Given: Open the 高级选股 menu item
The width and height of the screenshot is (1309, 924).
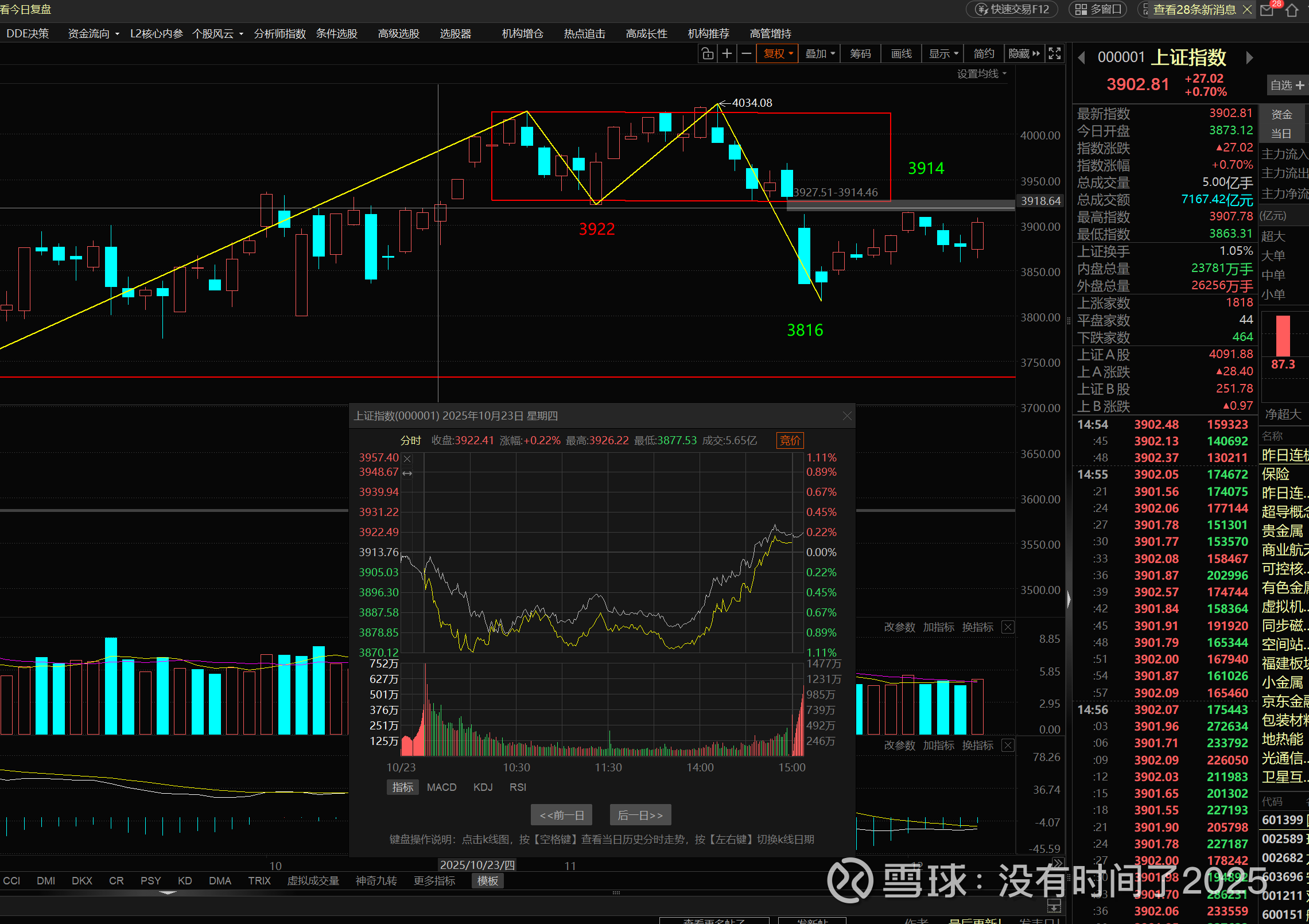Looking at the screenshot, I should coord(399,33).
